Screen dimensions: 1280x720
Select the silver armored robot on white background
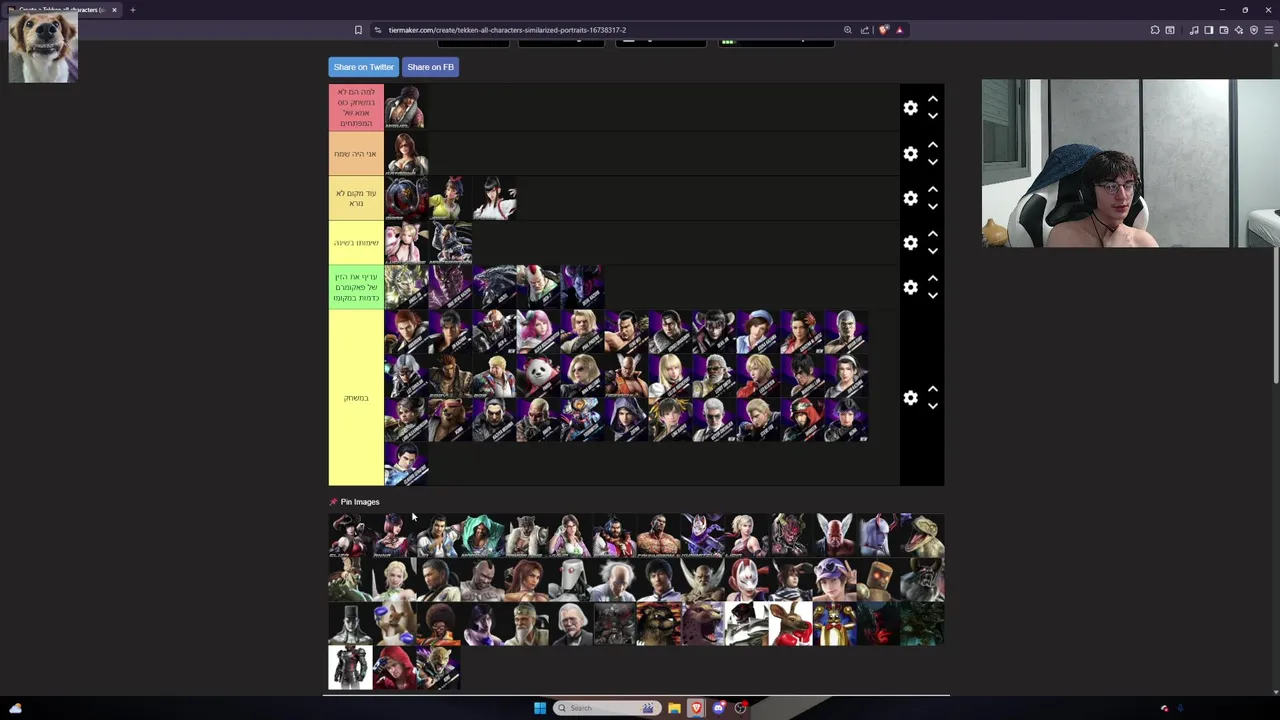(x=350, y=668)
